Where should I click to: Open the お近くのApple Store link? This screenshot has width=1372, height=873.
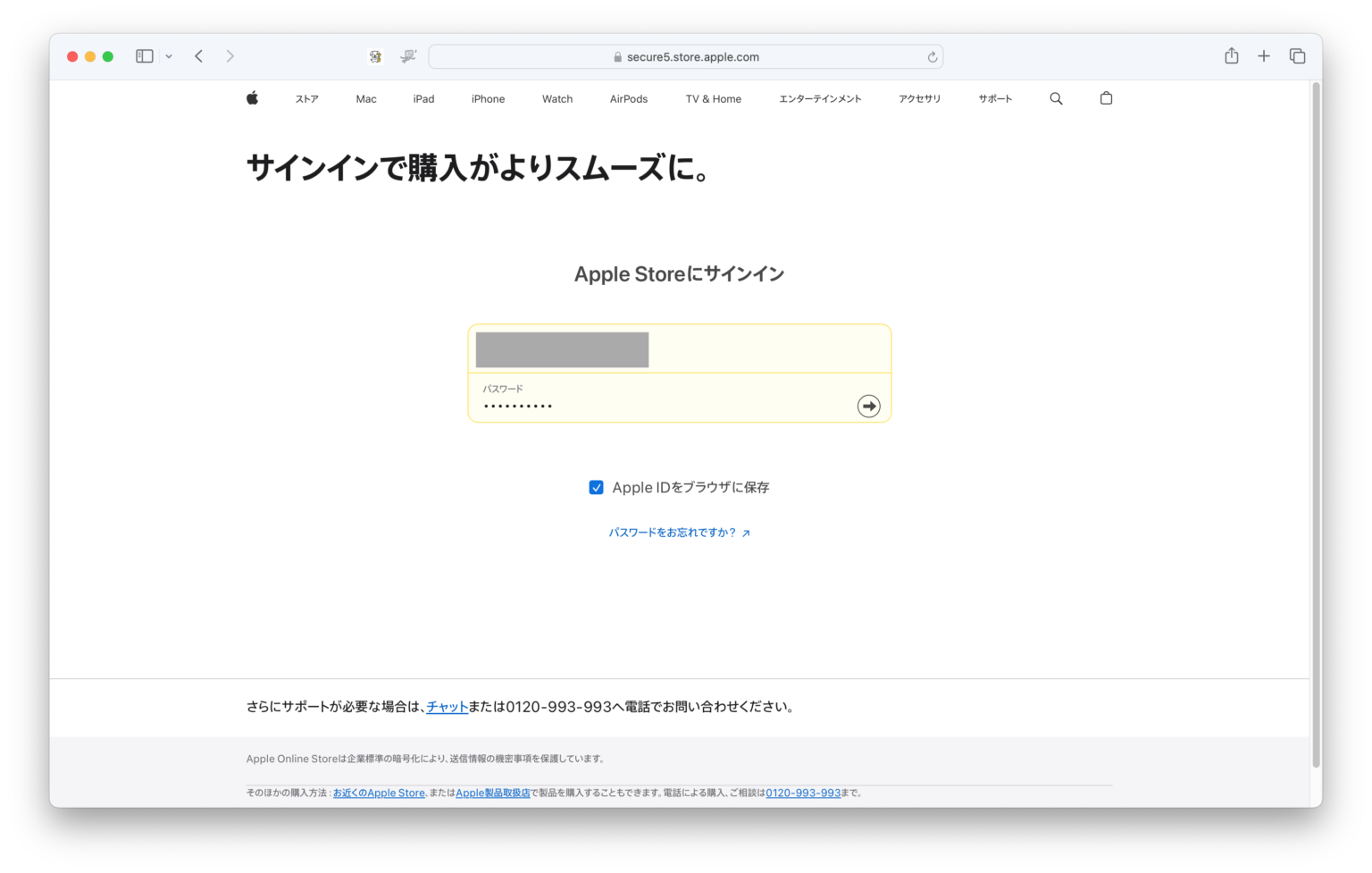[x=379, y=793]
